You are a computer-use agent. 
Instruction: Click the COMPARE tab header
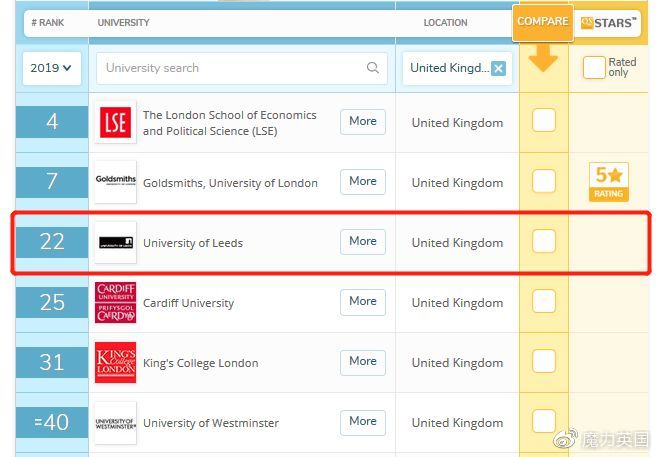(x=543, y=22)
